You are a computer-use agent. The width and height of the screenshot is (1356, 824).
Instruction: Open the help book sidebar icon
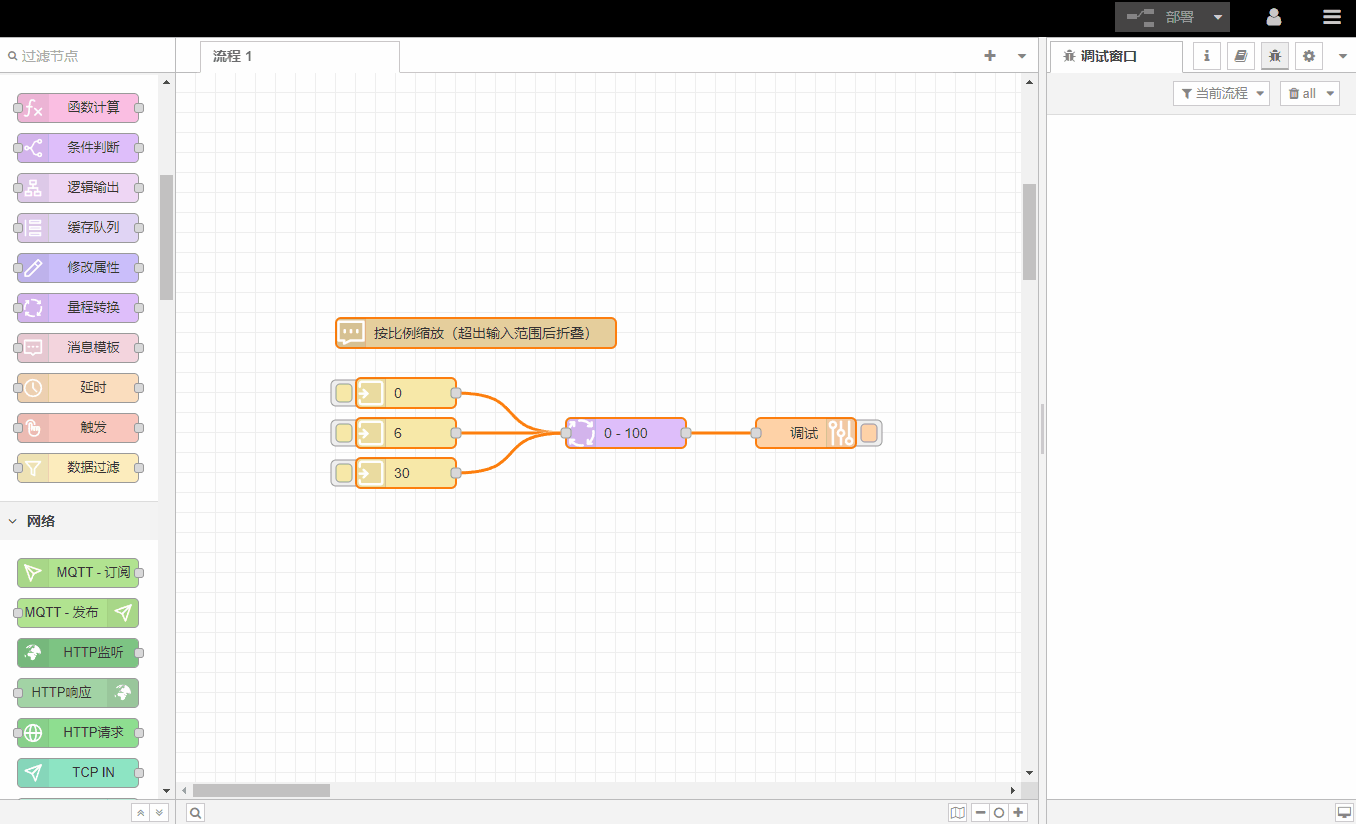click(1240, 56)
